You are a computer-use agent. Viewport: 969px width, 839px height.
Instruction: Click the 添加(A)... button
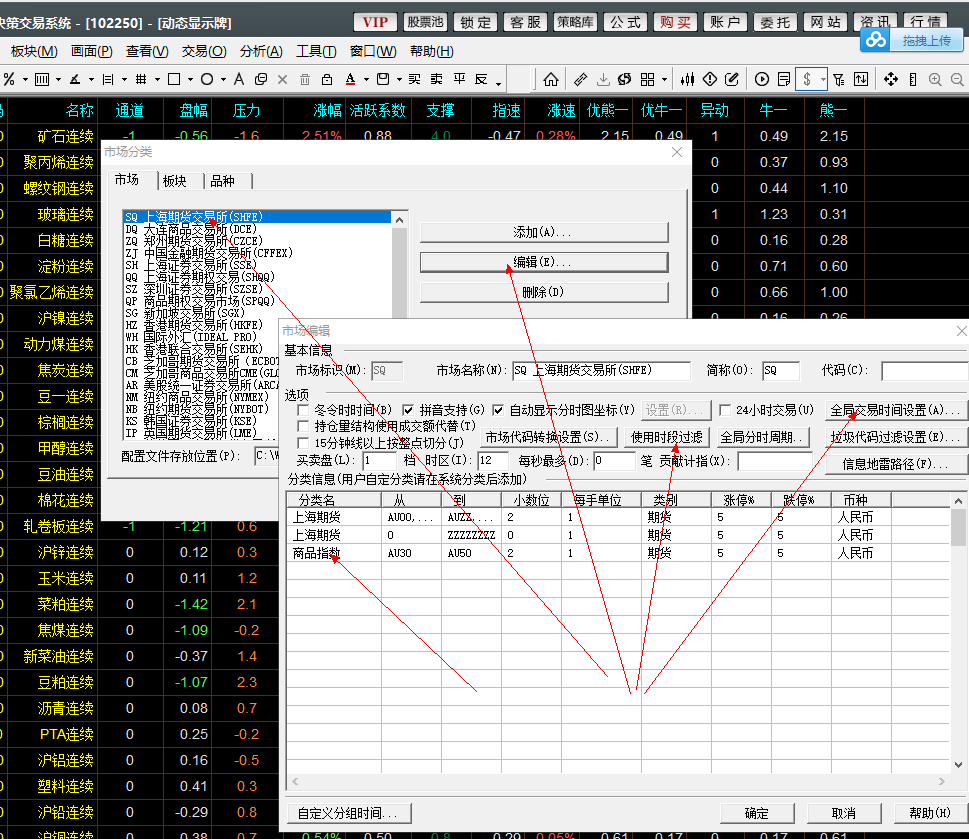click(x=543, y=232)
